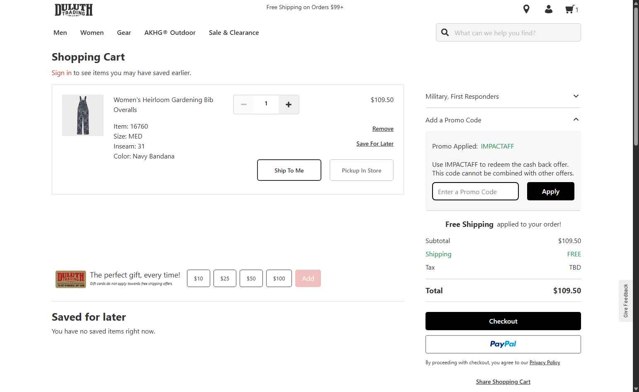Click the Shipping FREE value
This screenshot has height=392, width=639.
pos(574,254)
